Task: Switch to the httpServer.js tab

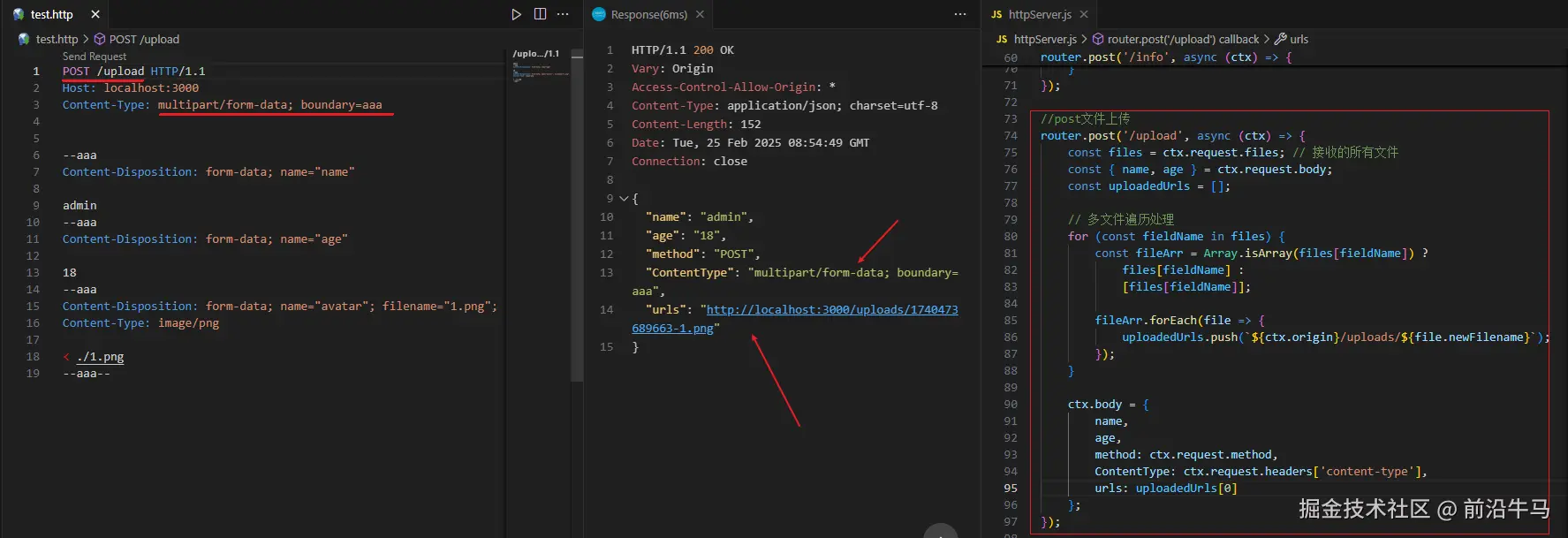Action: click(1040, 14)
